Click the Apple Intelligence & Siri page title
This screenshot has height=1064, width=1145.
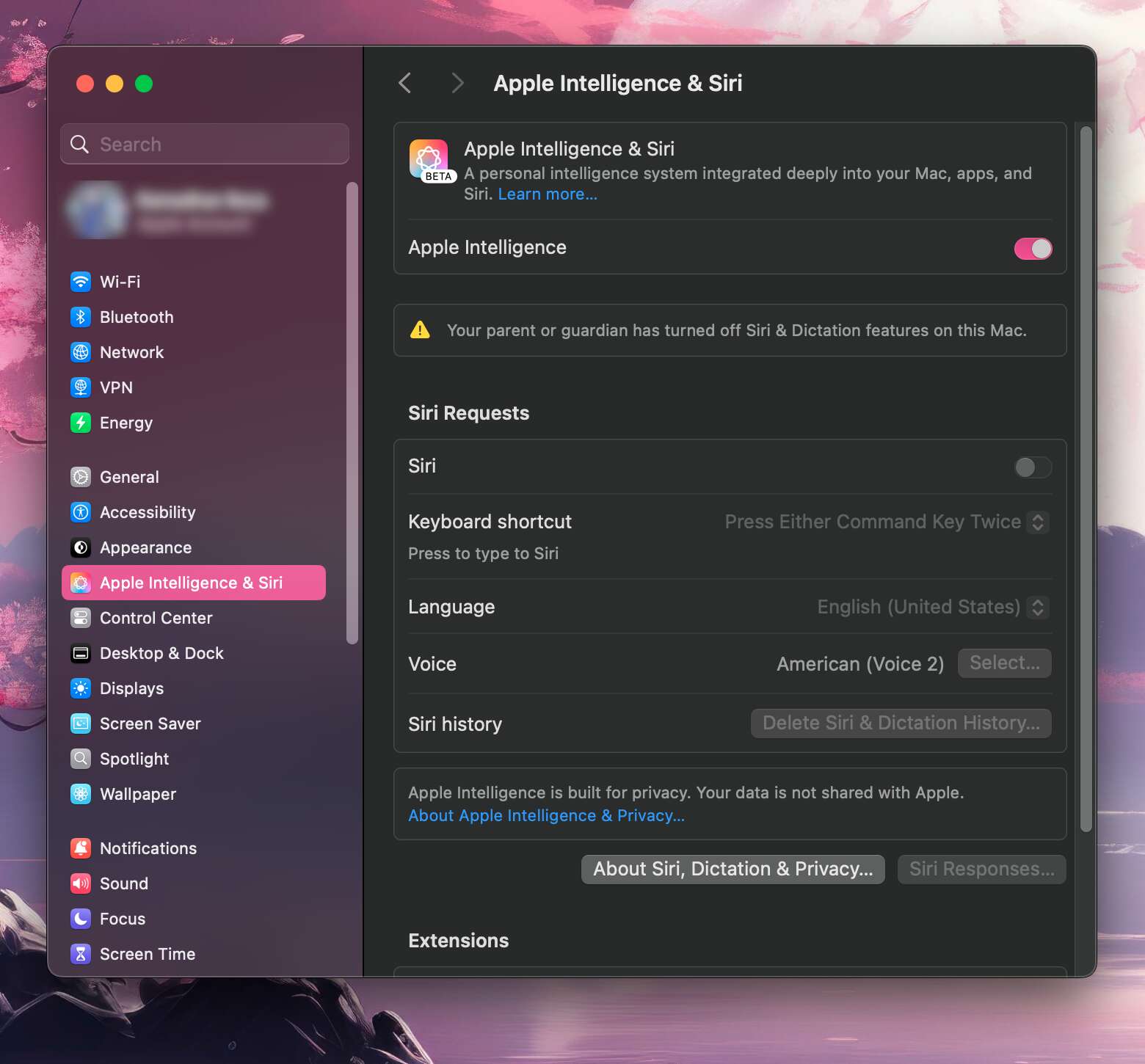coord(618,84)
